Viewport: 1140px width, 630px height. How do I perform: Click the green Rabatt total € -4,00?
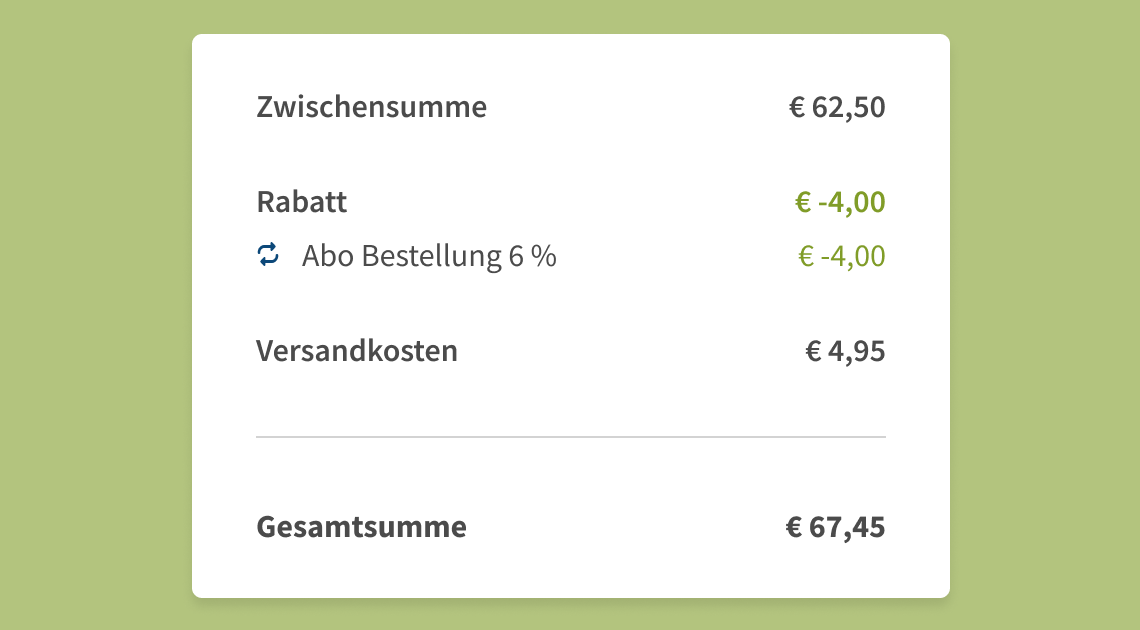(x=840, y=202)
